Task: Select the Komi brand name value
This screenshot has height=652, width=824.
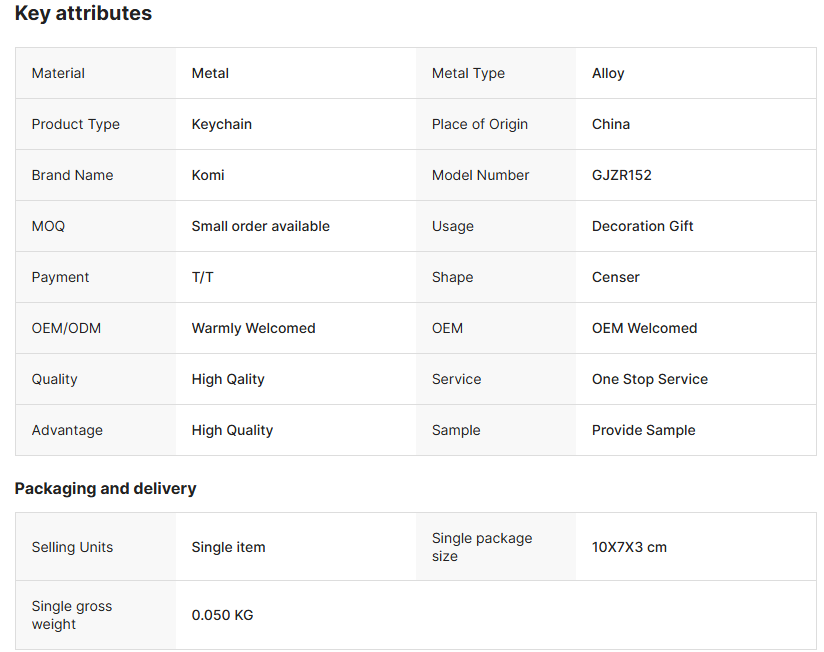Action: pos(208,175)
